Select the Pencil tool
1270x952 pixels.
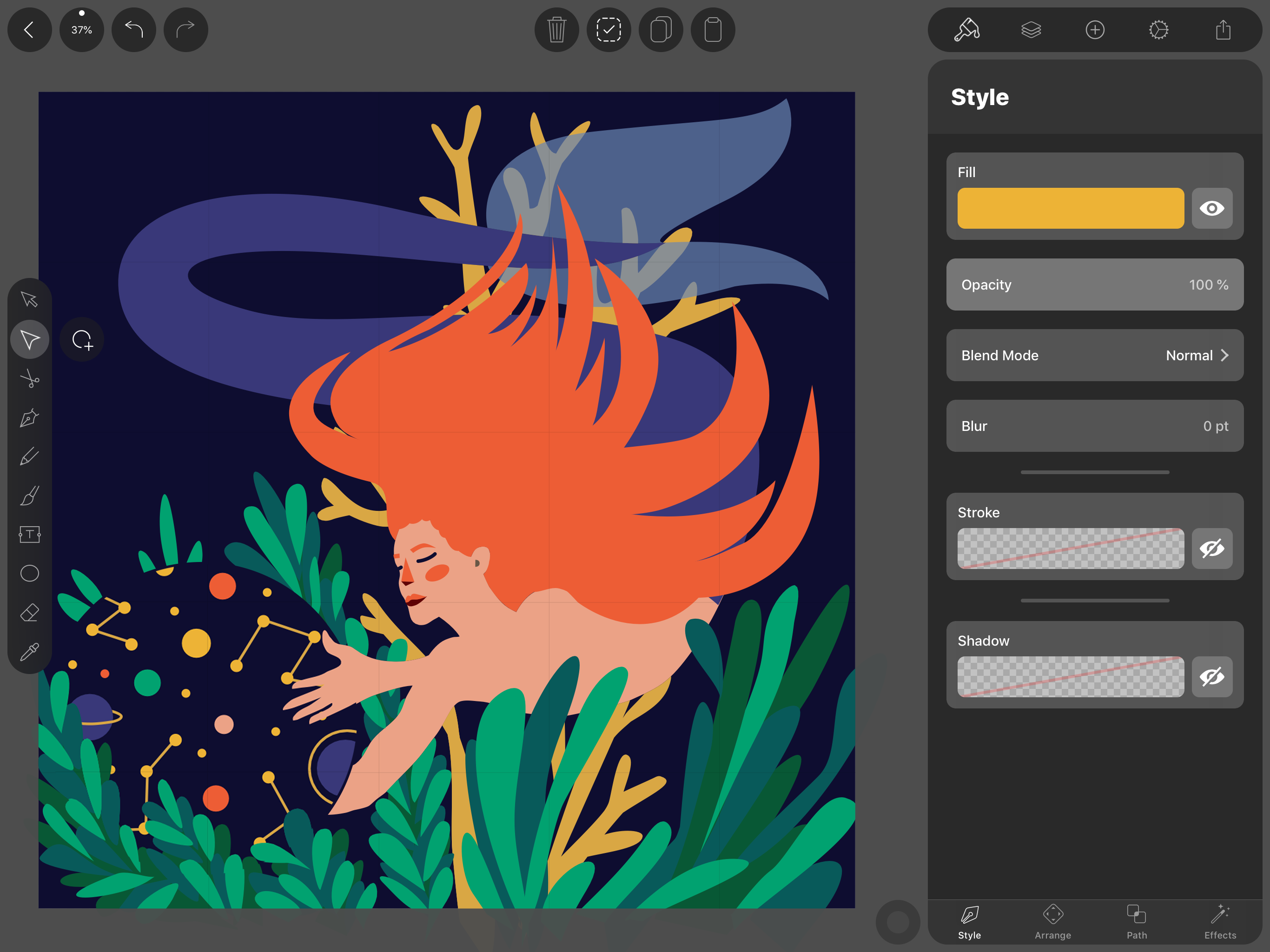click(x=29, y=456)
